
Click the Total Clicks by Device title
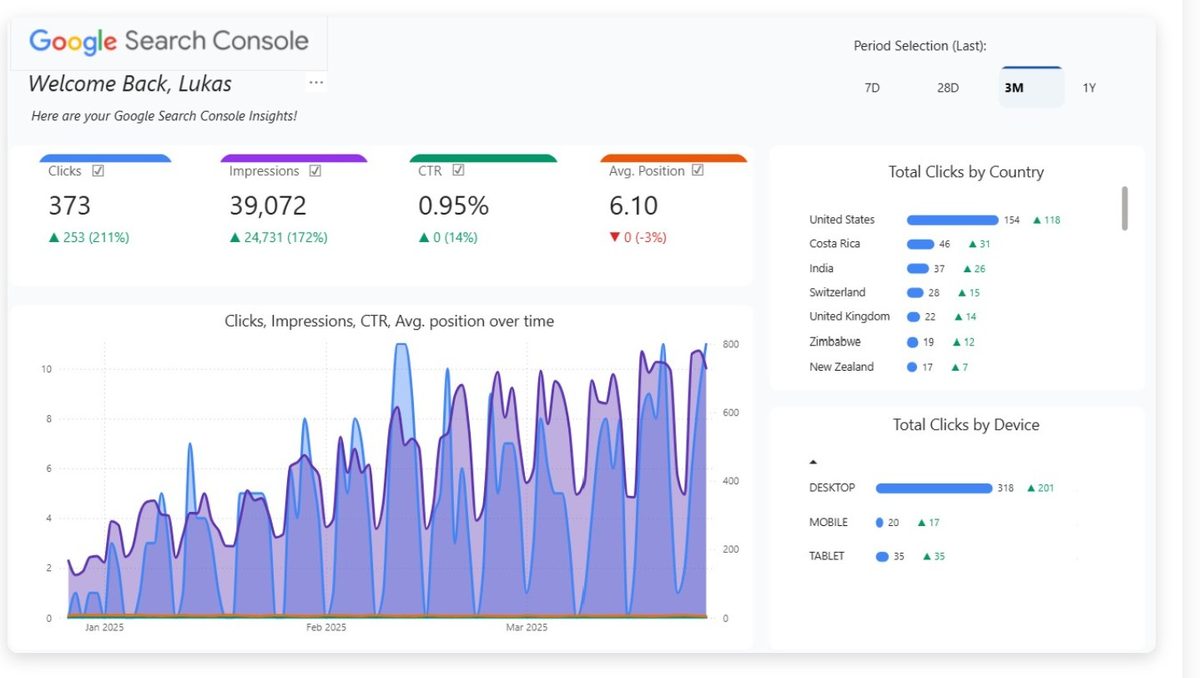965,425
